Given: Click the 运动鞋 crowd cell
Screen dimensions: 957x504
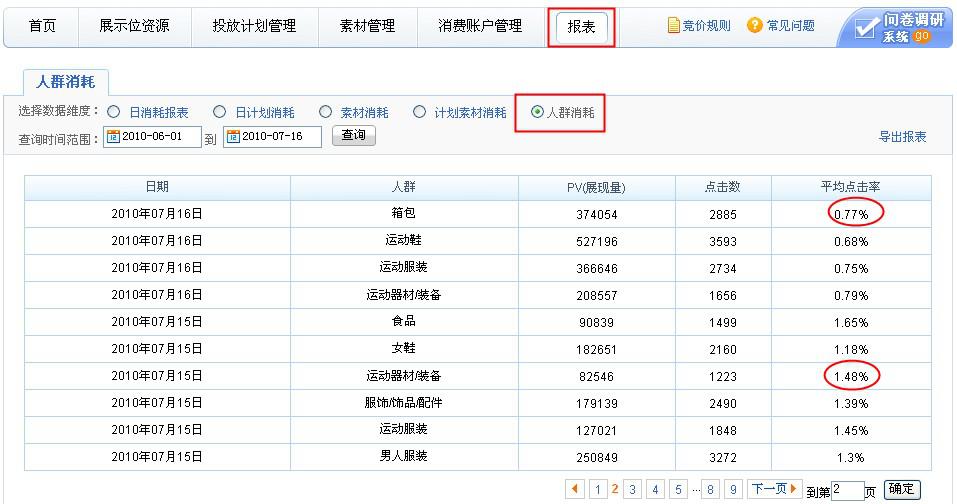Looking at the screenshot, I should point(403,240).
